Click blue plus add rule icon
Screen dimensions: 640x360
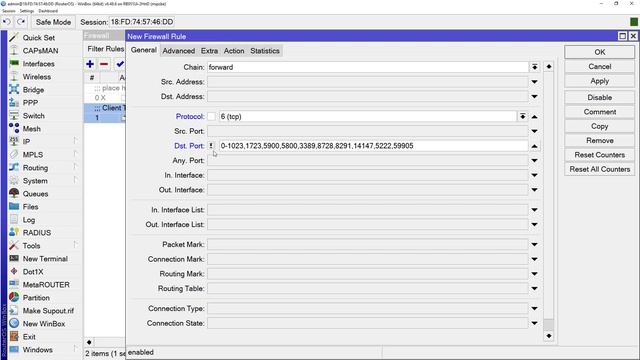click(90, 64)
